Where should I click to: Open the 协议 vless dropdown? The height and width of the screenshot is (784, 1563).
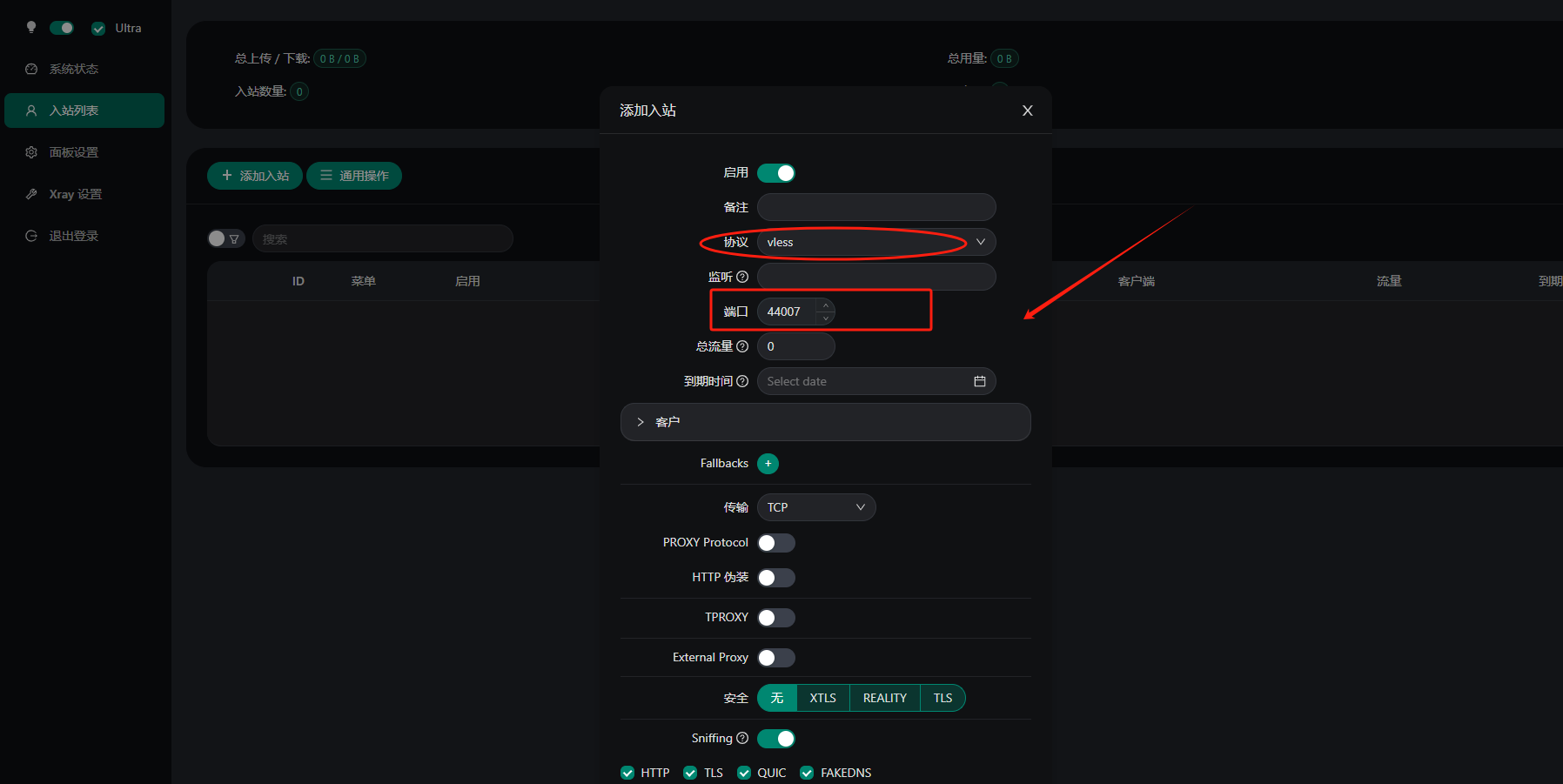coord(875,242)
